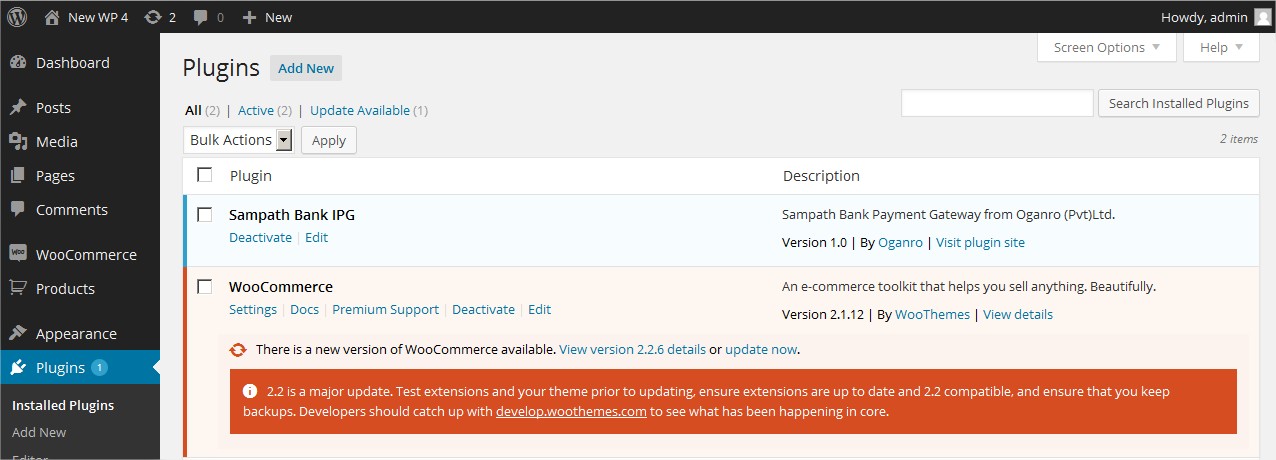Click the Posts pushpin icon
This screenshot has width=1276, height=460.
pyautogui.click(x=18, y=107)
